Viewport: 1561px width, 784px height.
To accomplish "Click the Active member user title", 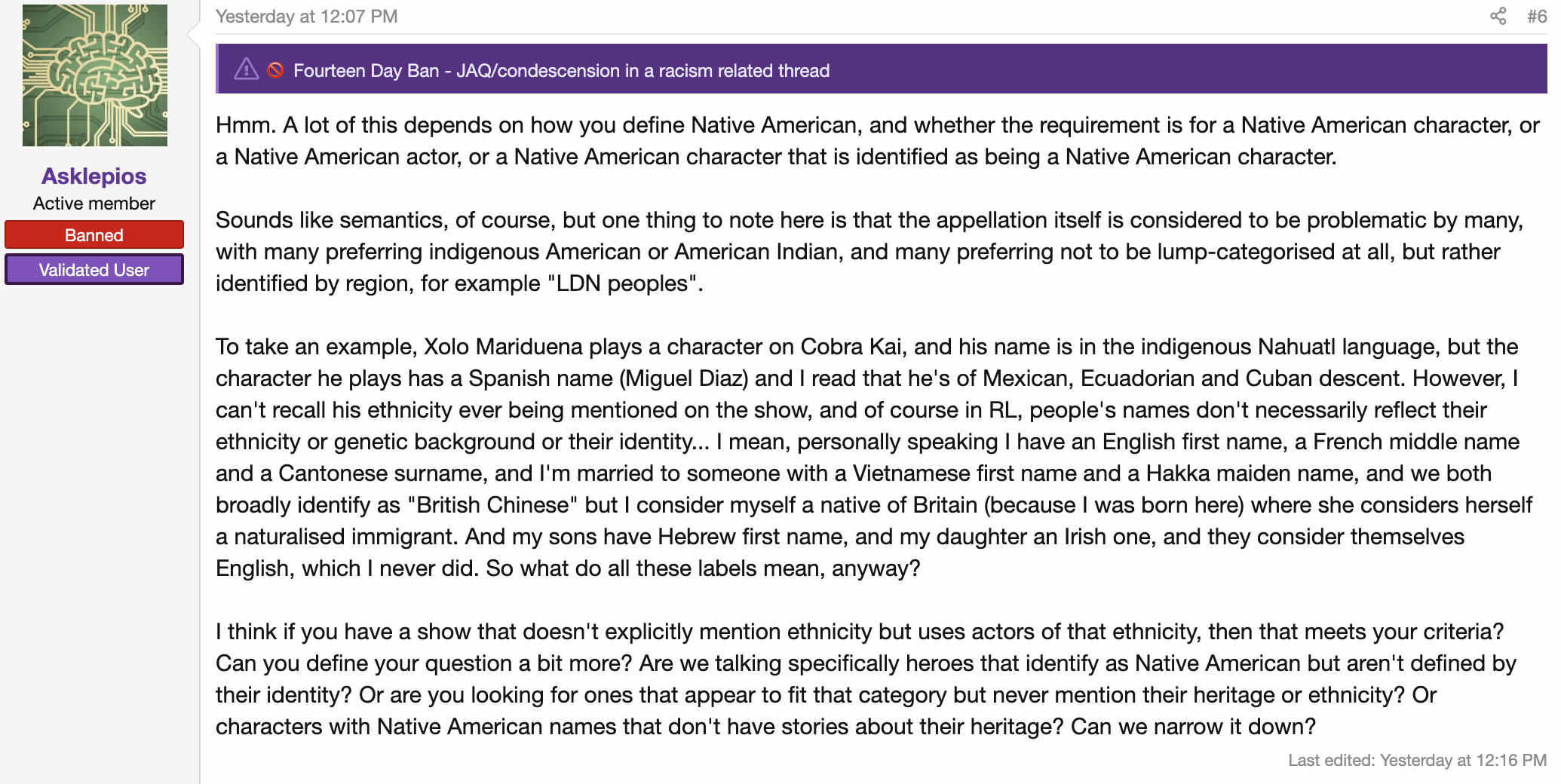I will click(94, 204).
